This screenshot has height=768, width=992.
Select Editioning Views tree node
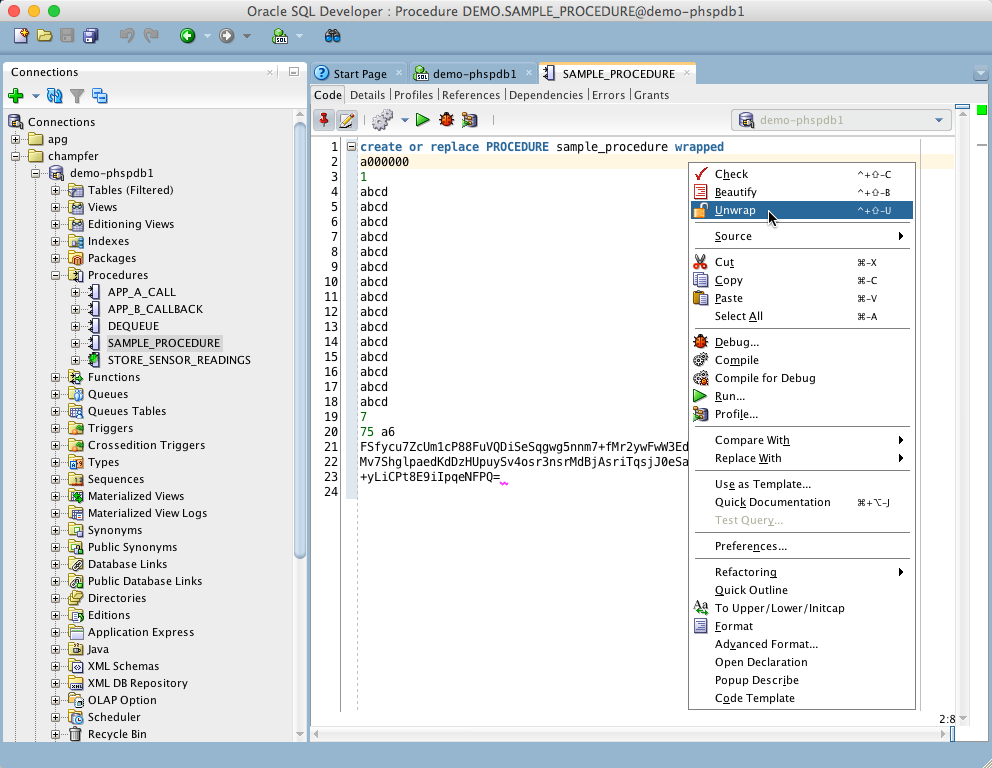pos(131,224)
